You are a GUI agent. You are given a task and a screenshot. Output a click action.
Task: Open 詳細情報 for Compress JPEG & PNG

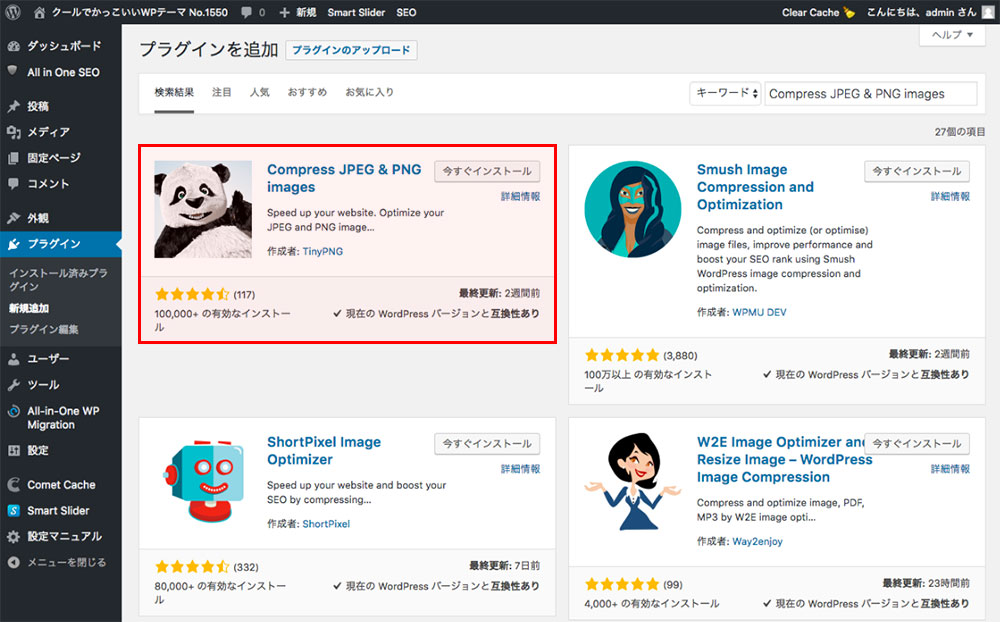[x=520, y=196]
